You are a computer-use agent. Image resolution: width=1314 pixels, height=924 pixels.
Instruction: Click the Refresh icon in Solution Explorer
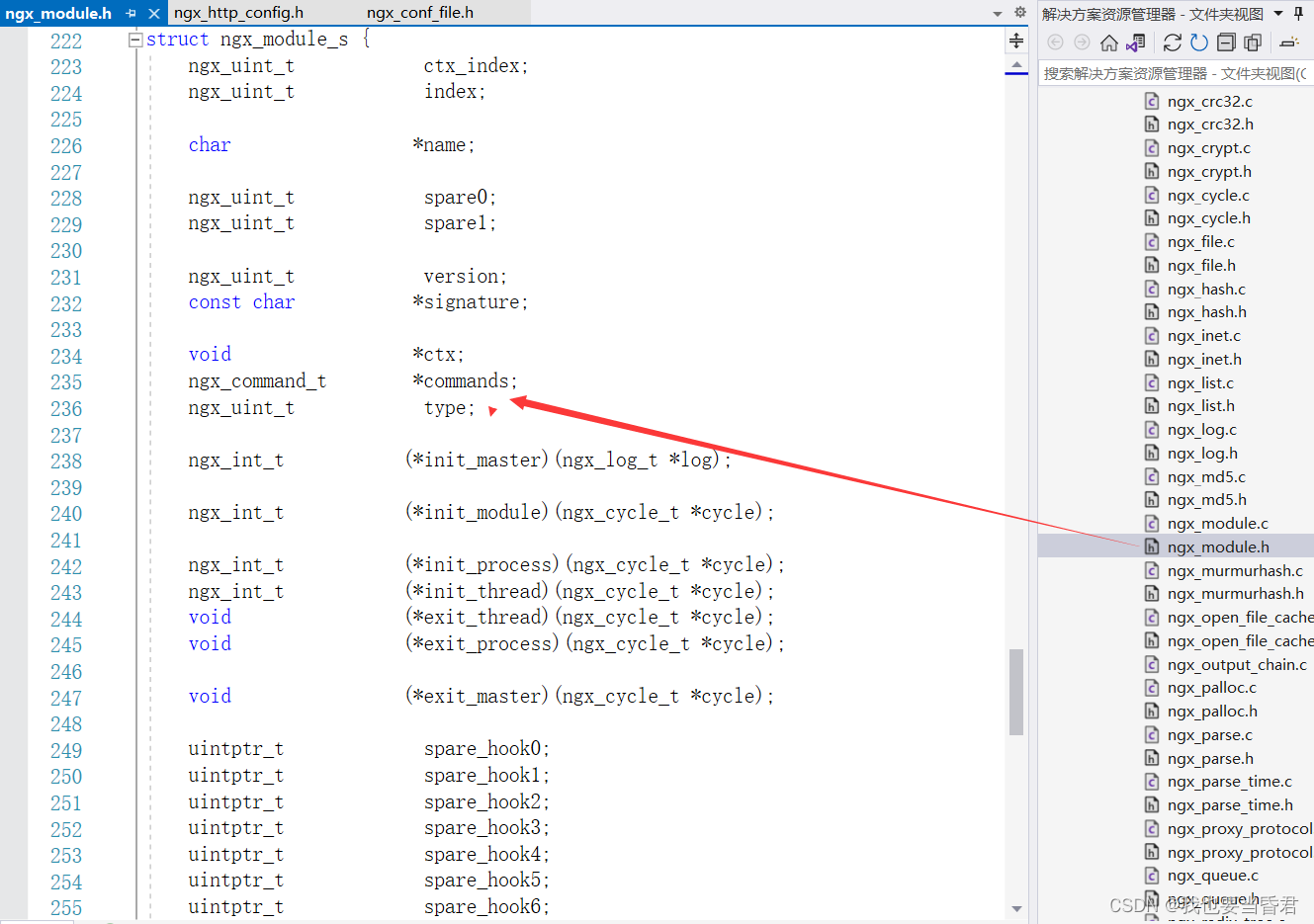click(x=1199, y=42)
